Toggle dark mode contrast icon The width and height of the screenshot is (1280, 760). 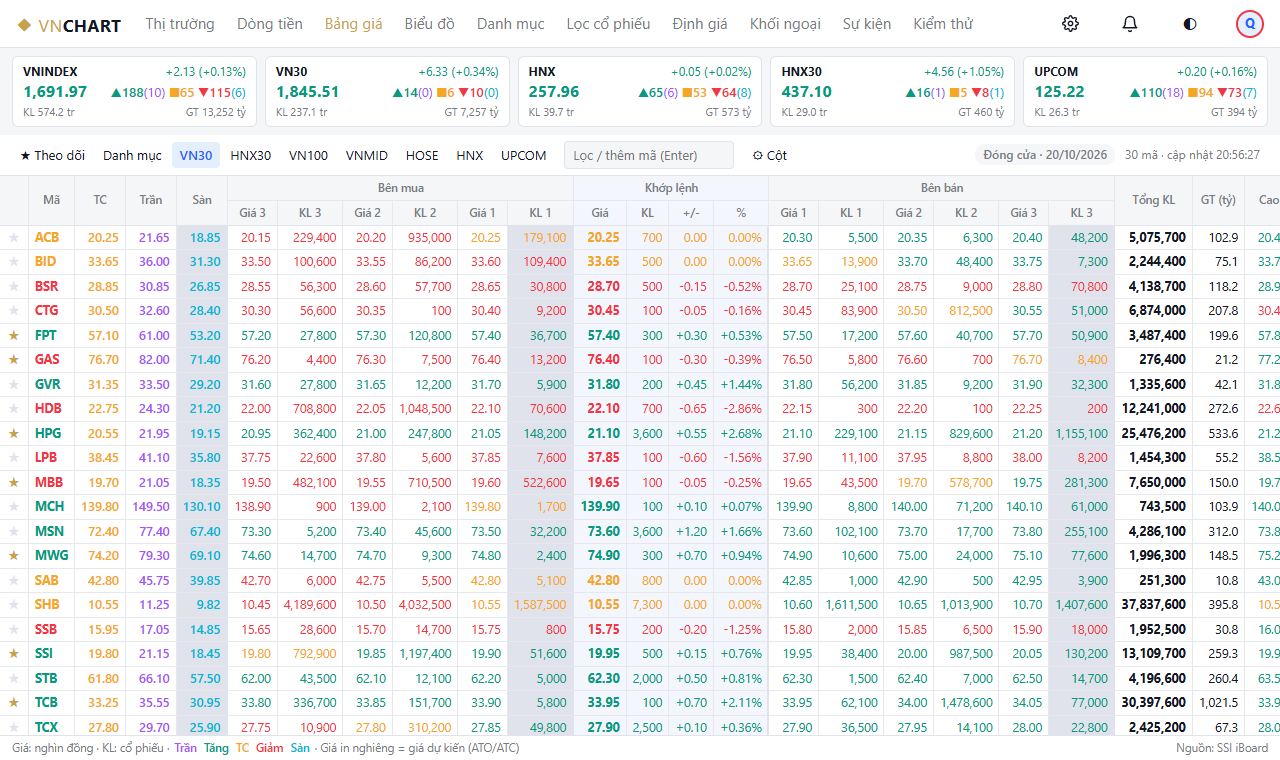click(1190, 24)
